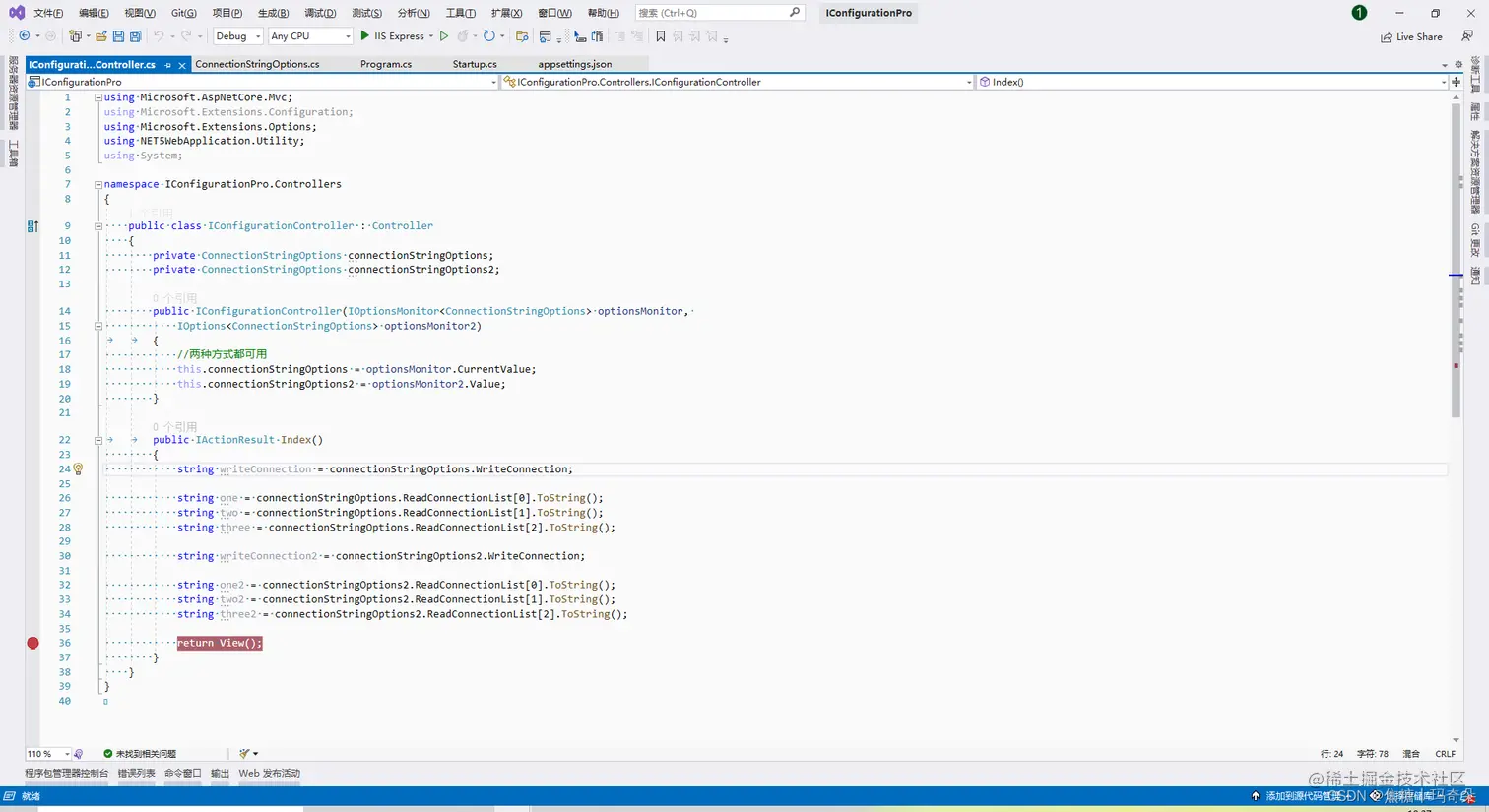Click the redo arrow icon
The image size is (1489, 812).
tap(185, 36)
